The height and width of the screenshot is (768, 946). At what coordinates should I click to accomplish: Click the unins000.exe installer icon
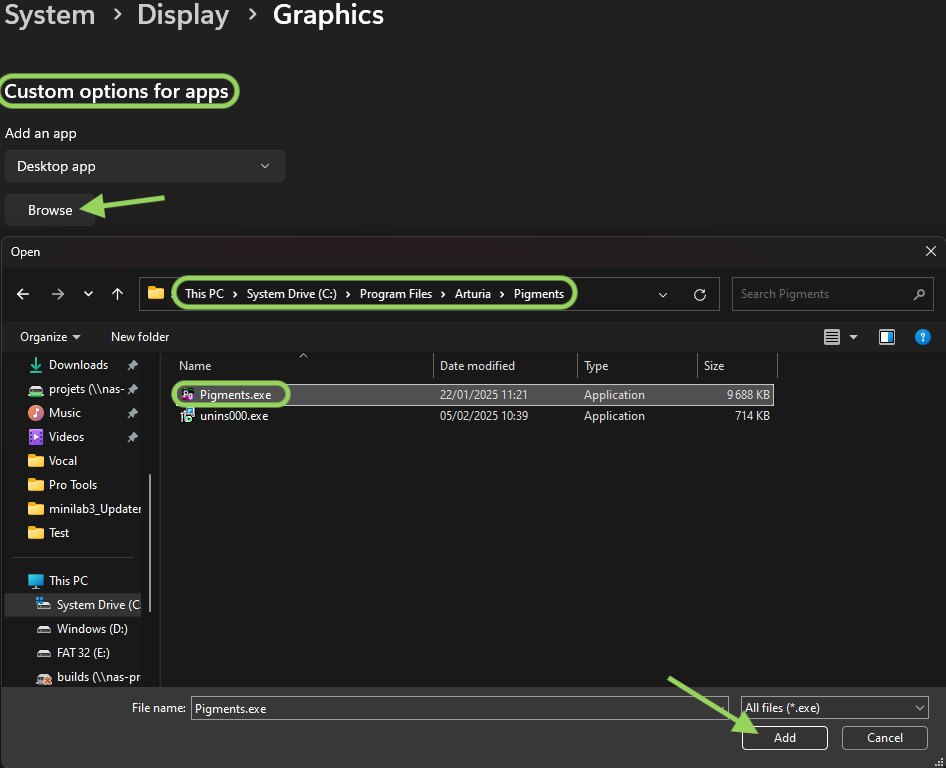click(x=188, y=416)
